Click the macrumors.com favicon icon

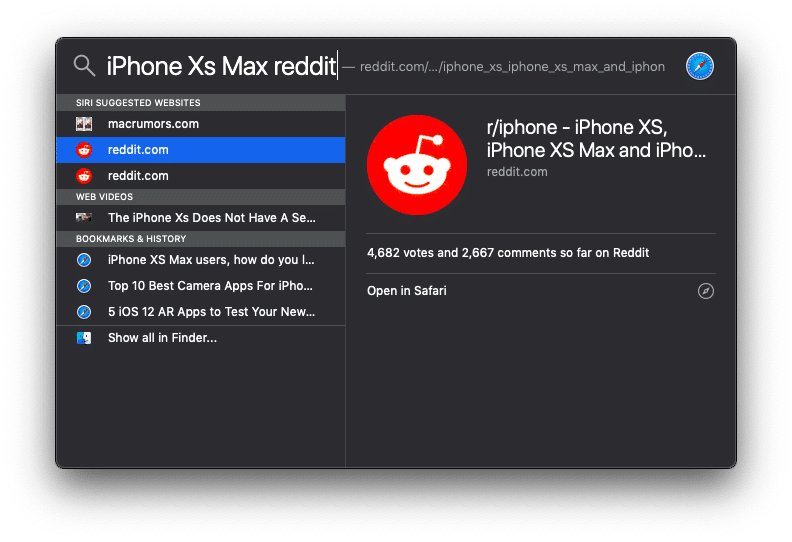click(84, 124)
